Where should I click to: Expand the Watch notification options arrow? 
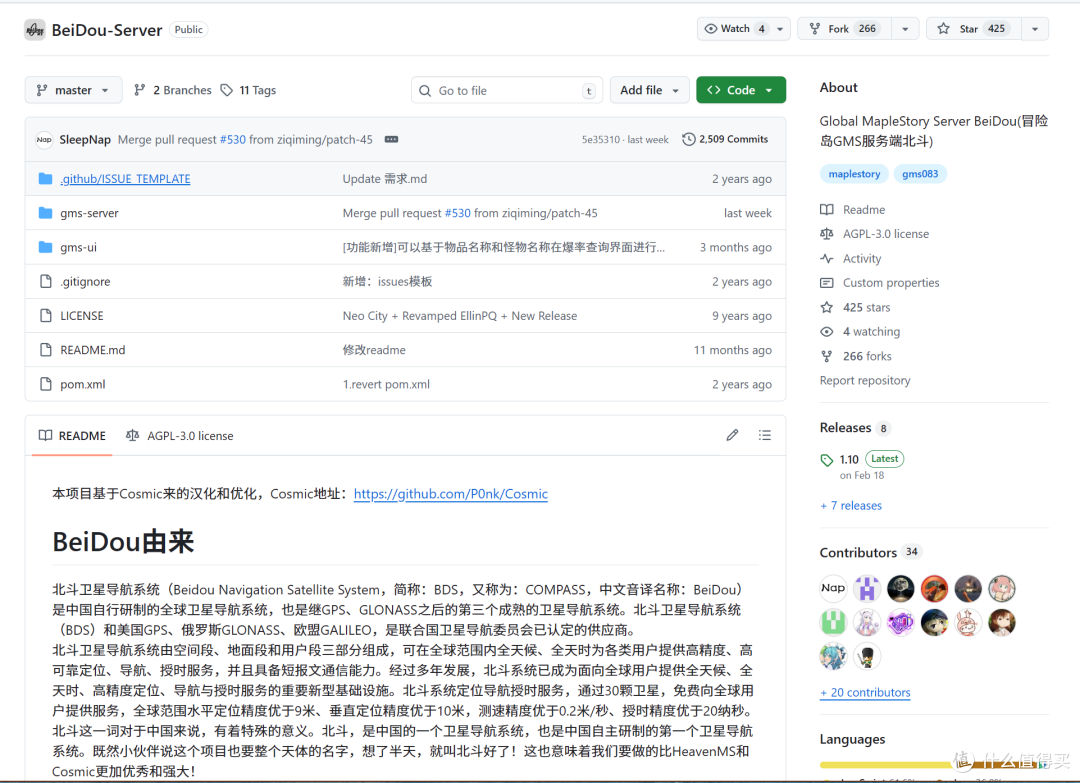[x=780, y=29]
